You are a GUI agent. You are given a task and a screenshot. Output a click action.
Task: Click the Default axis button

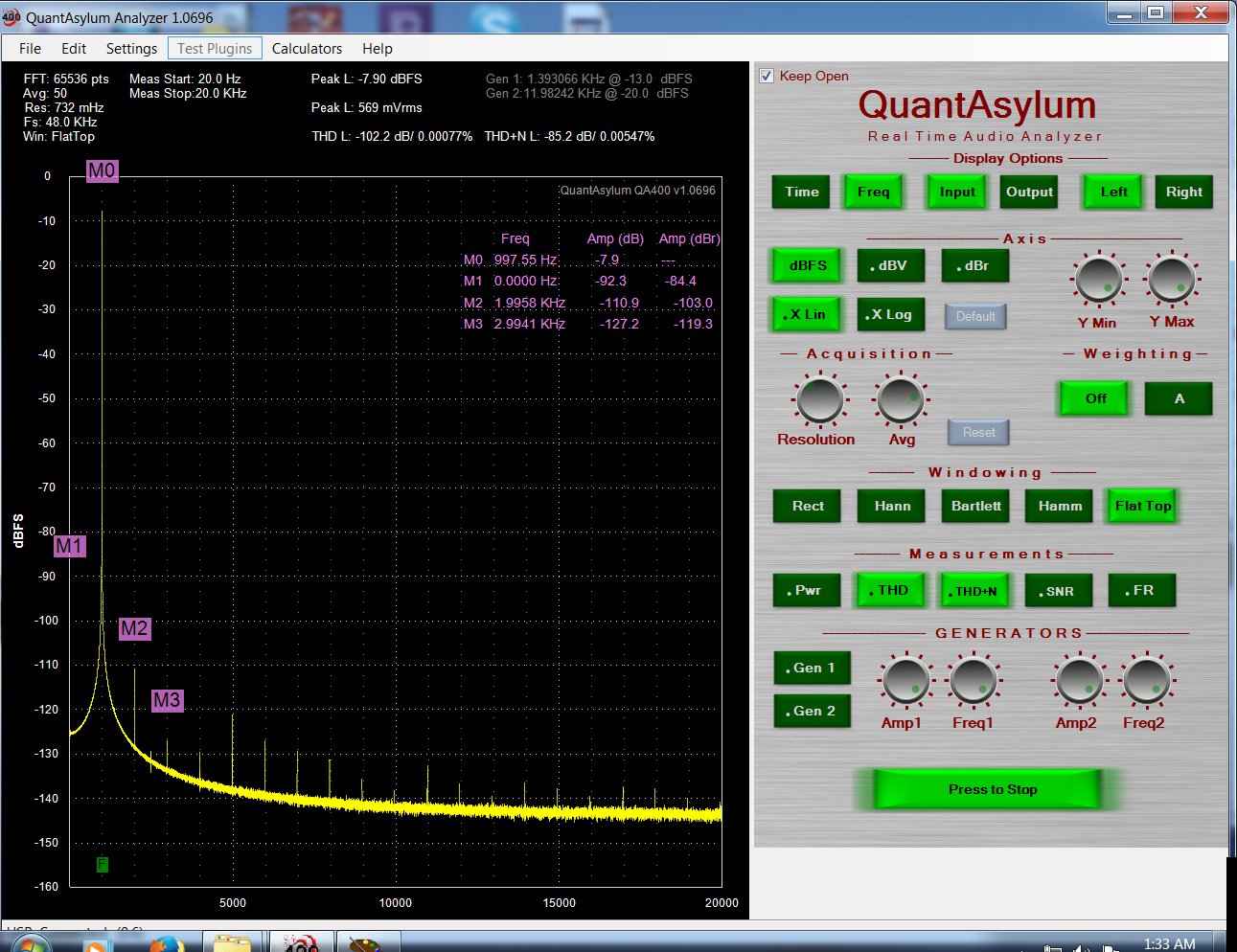(975, 316)
